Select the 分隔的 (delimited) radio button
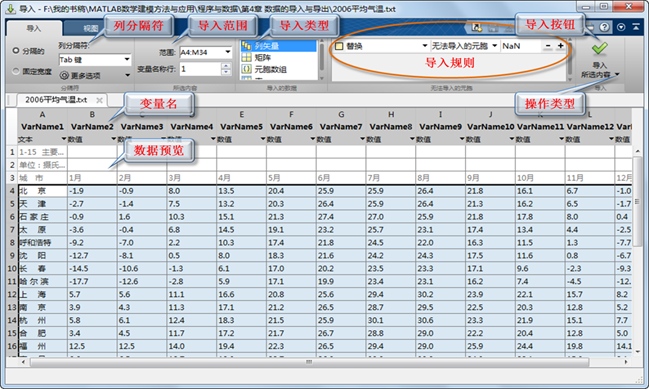The height and width of the screenshot is (389, 649). click(x=16, y=50)
